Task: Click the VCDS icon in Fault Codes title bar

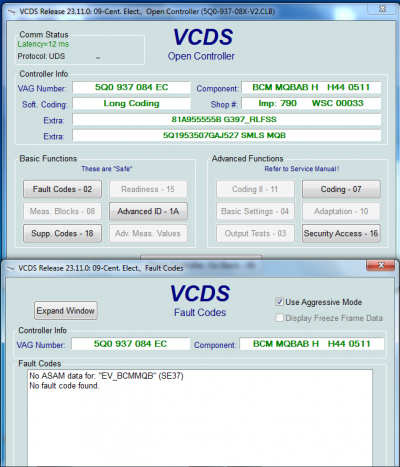Action: point(11,268)
